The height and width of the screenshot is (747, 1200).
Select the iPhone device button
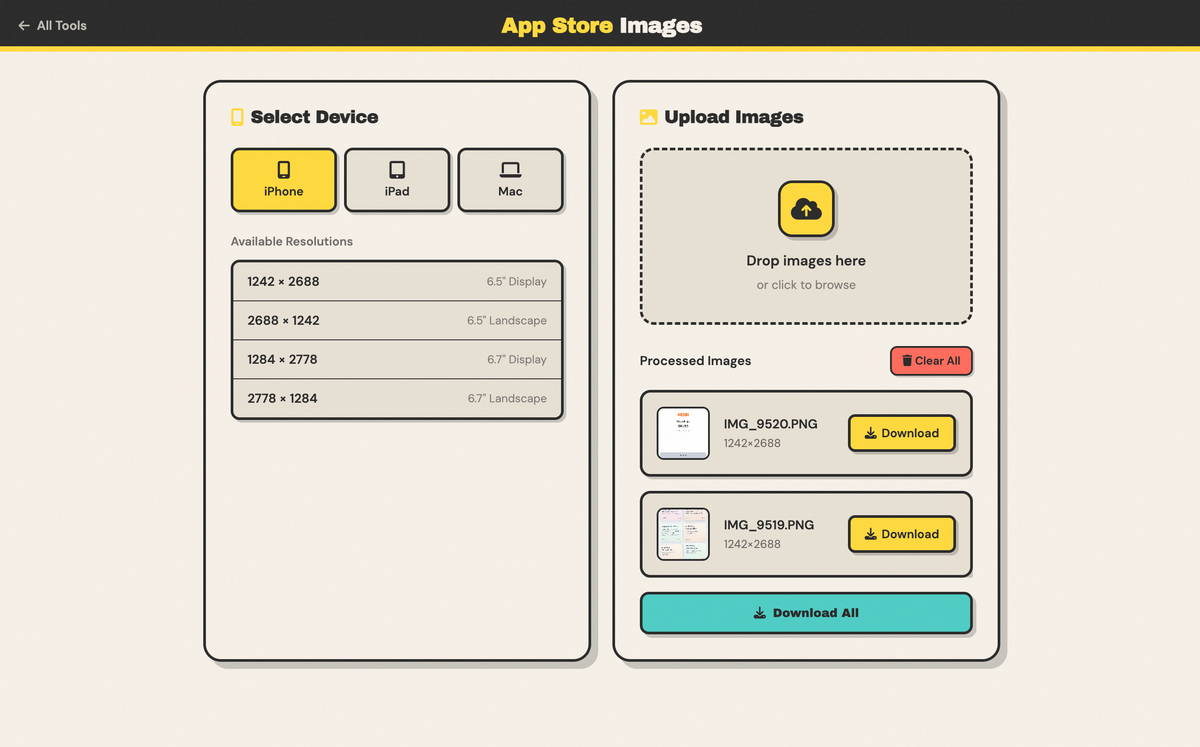283,180
